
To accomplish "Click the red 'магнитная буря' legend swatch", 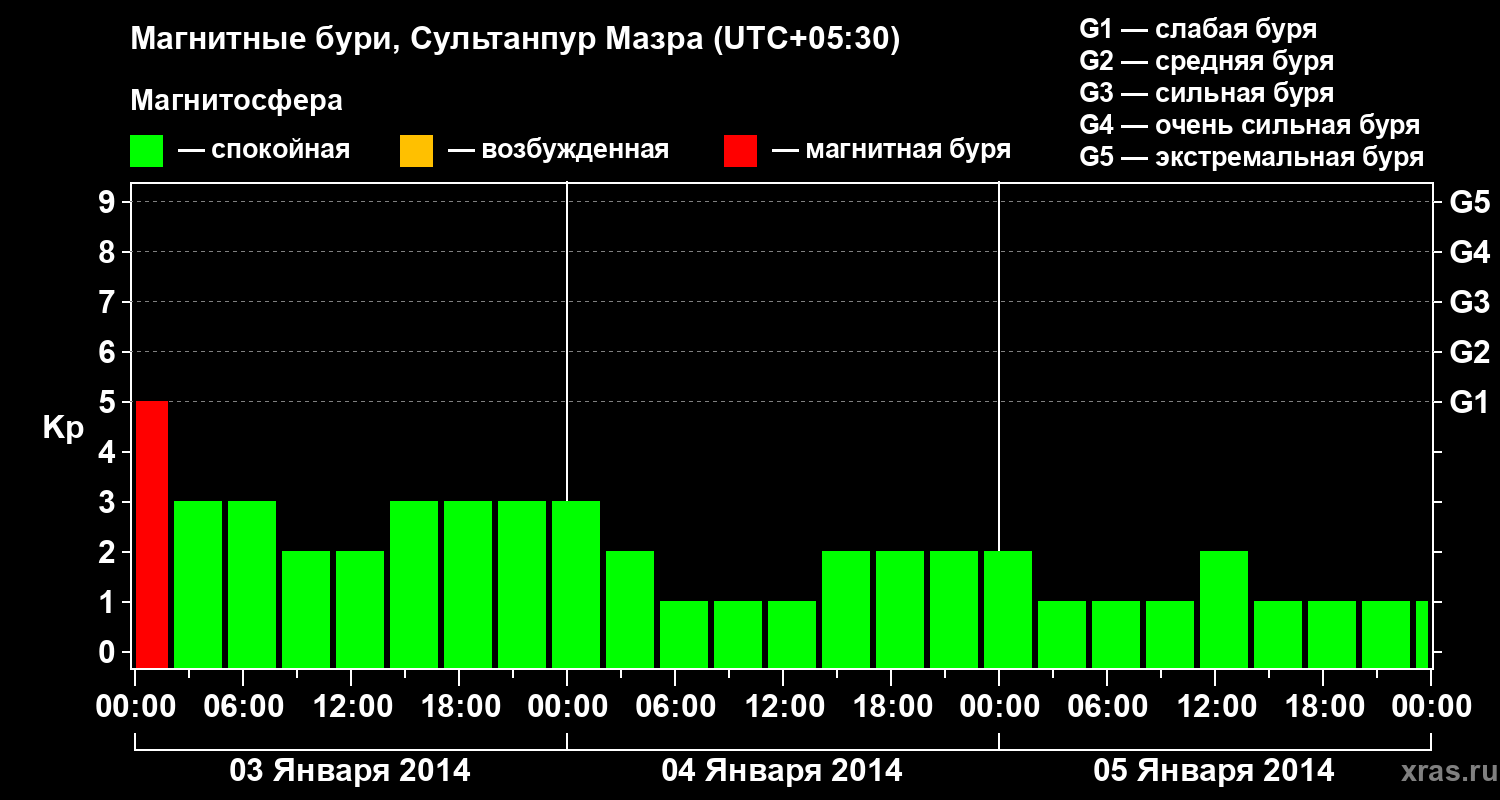I will pos(740,151).
